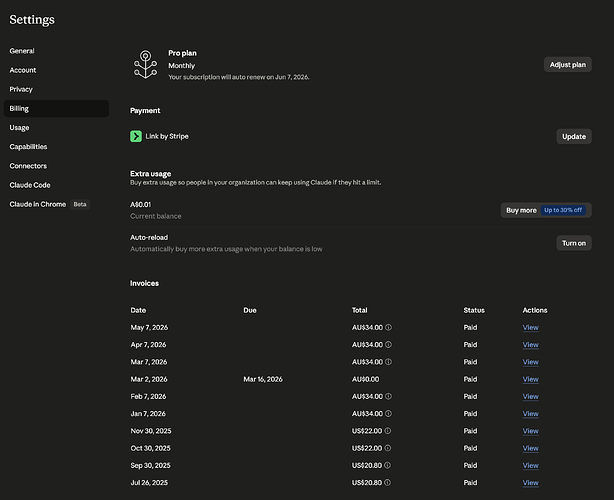
Task: Click Paid status for Mar 2, 2026
Action: click(470, 379)
